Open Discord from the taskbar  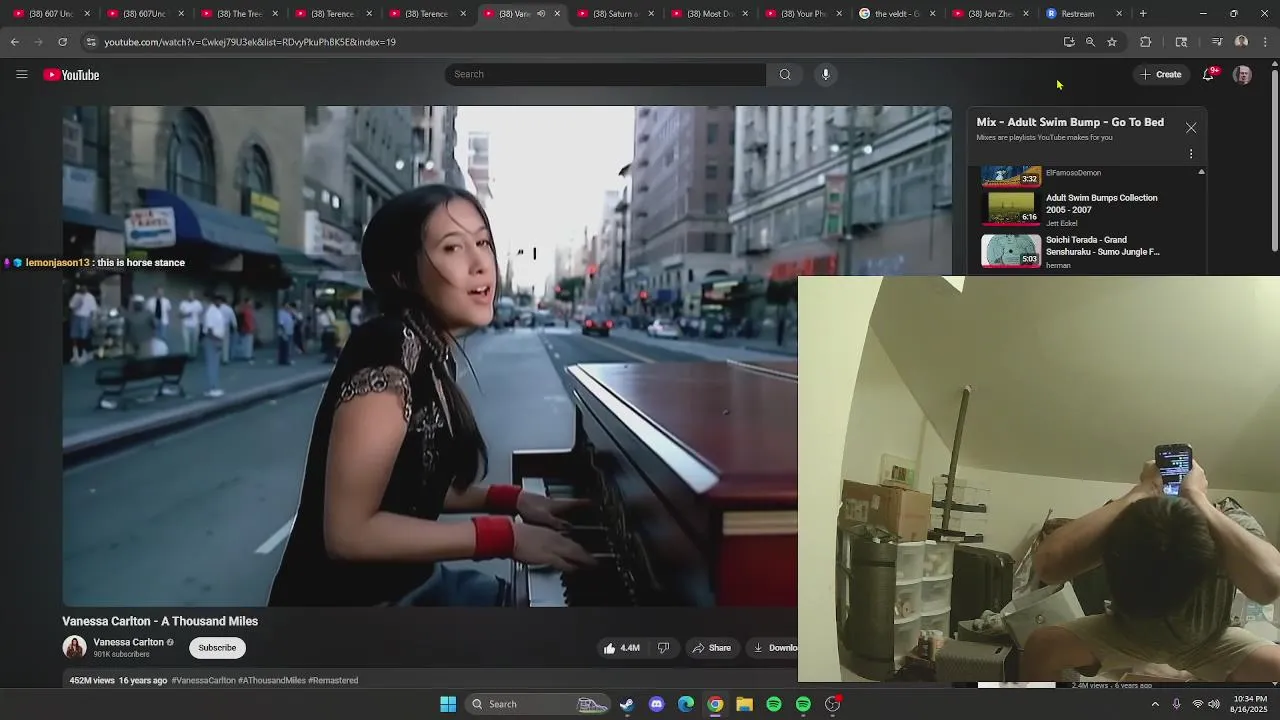point(656,704)
